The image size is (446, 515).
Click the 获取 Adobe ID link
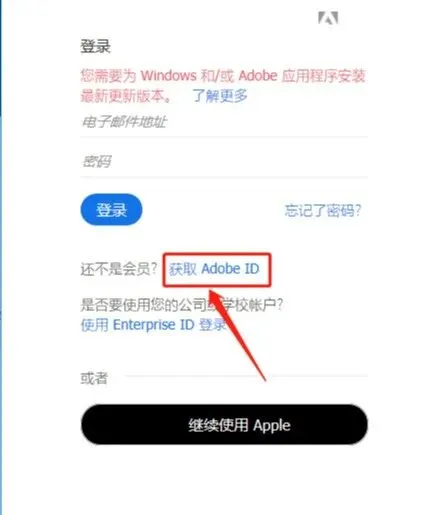[214, 269]
